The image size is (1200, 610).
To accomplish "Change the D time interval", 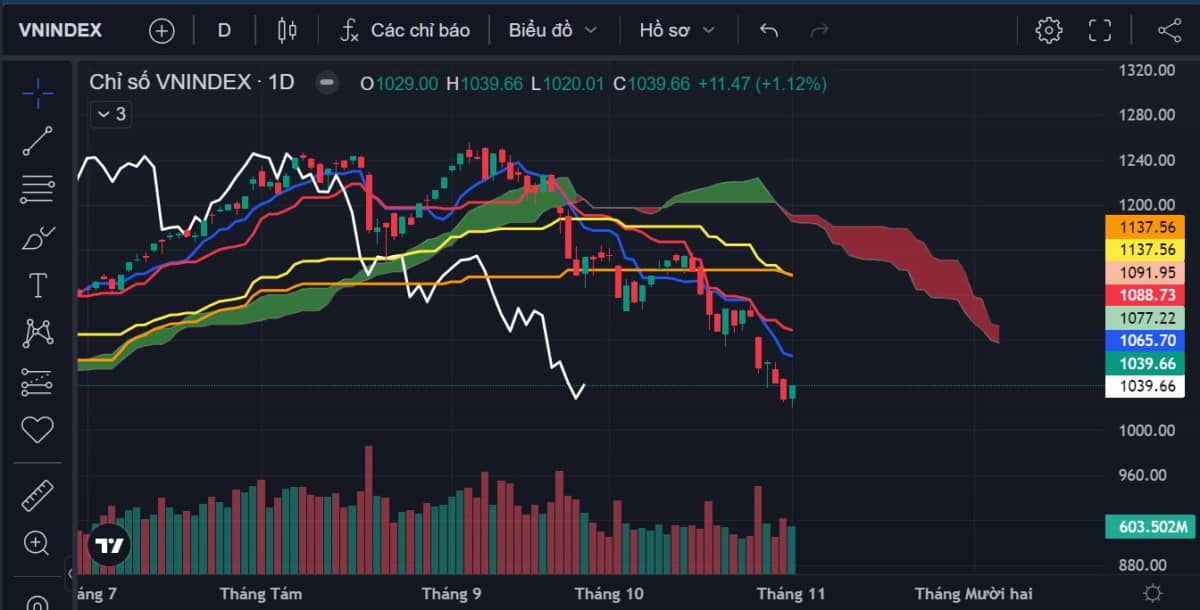I will coord(224,30).
